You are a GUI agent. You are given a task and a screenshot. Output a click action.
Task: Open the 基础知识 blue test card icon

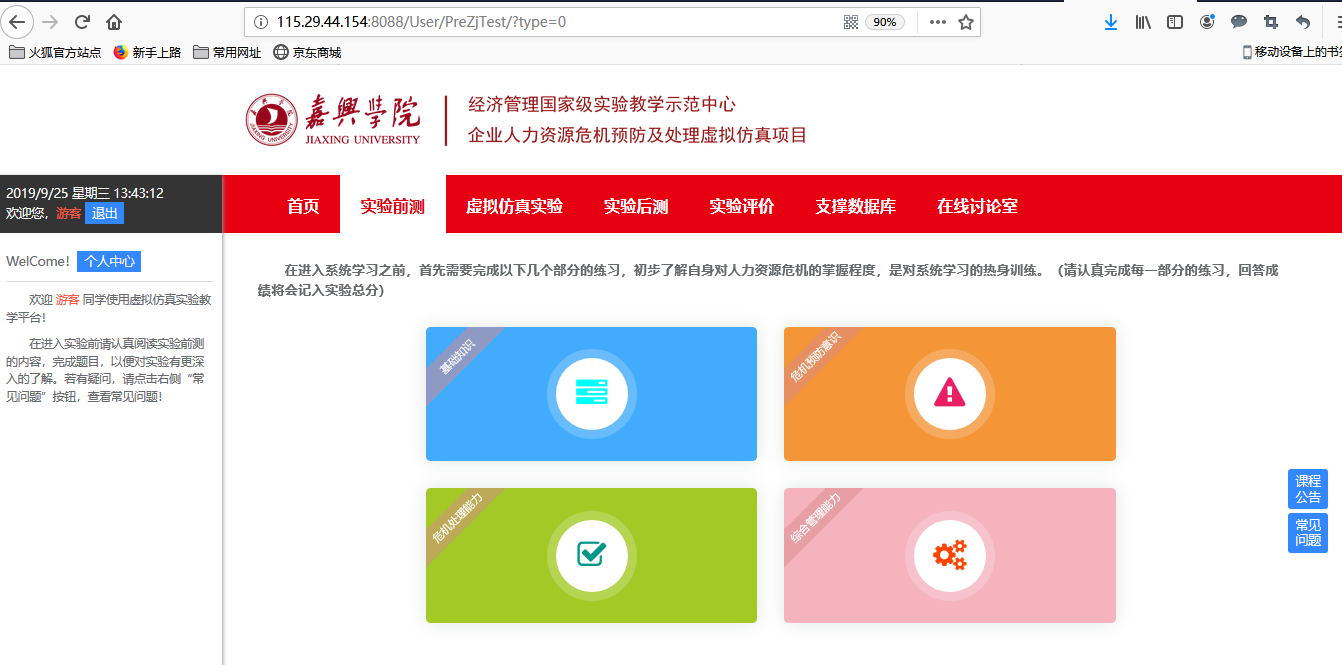point(591,394)
